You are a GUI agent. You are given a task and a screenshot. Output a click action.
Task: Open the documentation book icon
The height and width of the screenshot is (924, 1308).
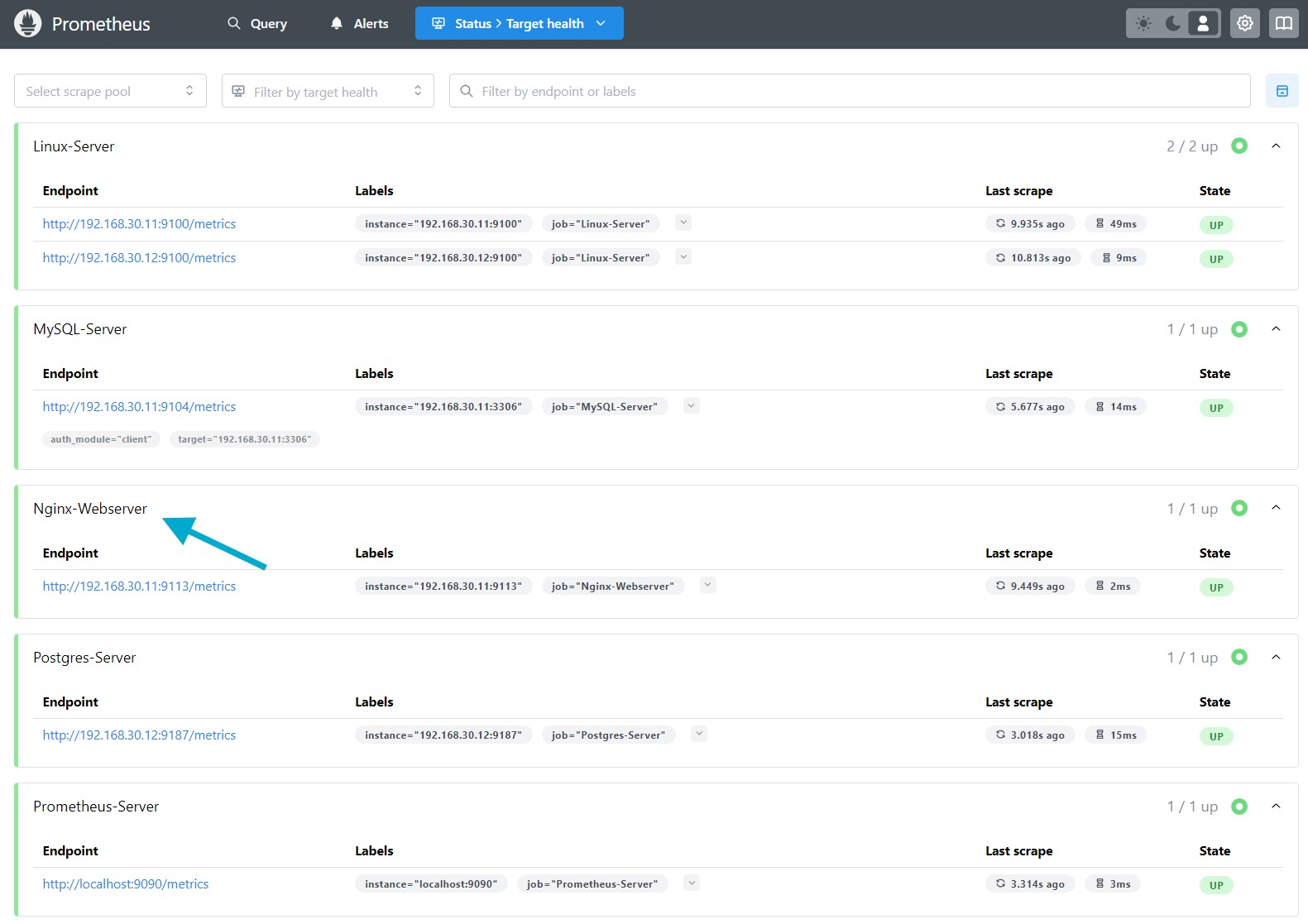tap(1283, 23)
